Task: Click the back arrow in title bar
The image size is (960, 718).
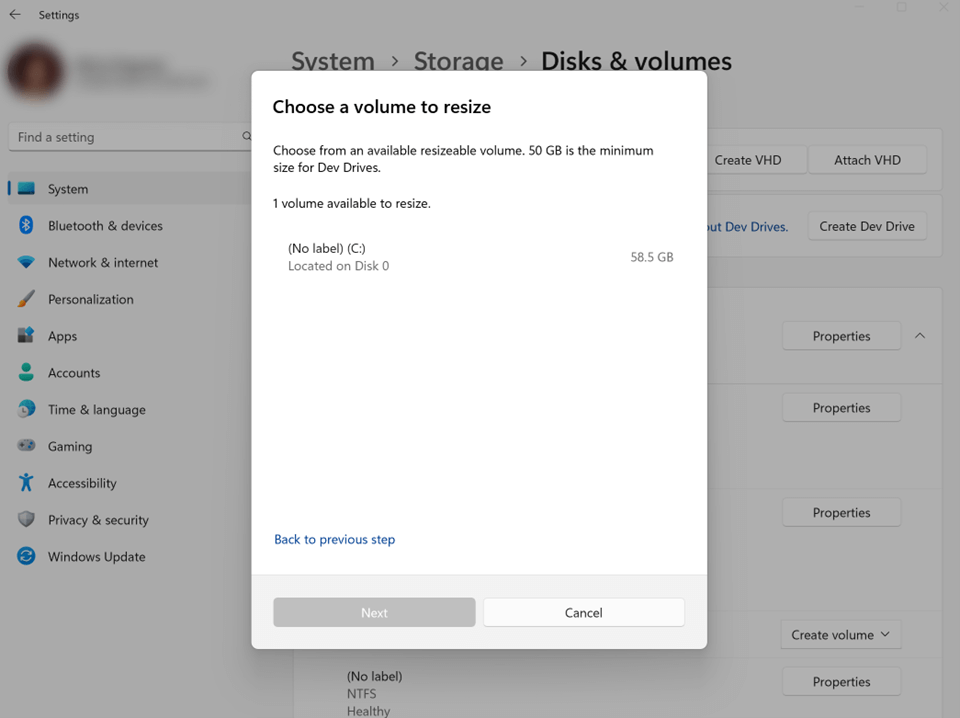Action: [x=16, y=14]
